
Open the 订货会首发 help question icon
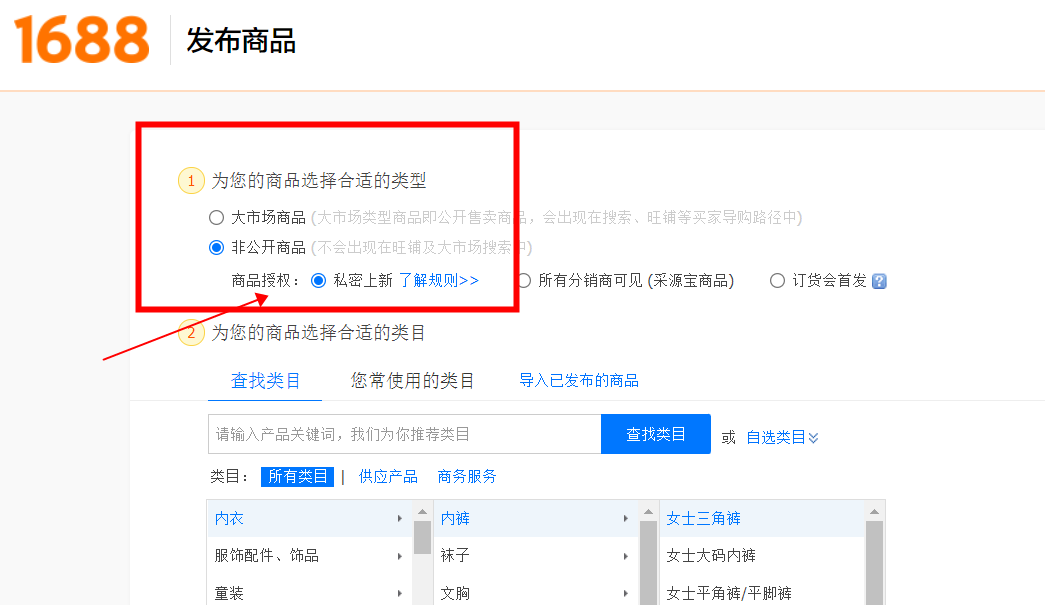click(x=879, y=281)
